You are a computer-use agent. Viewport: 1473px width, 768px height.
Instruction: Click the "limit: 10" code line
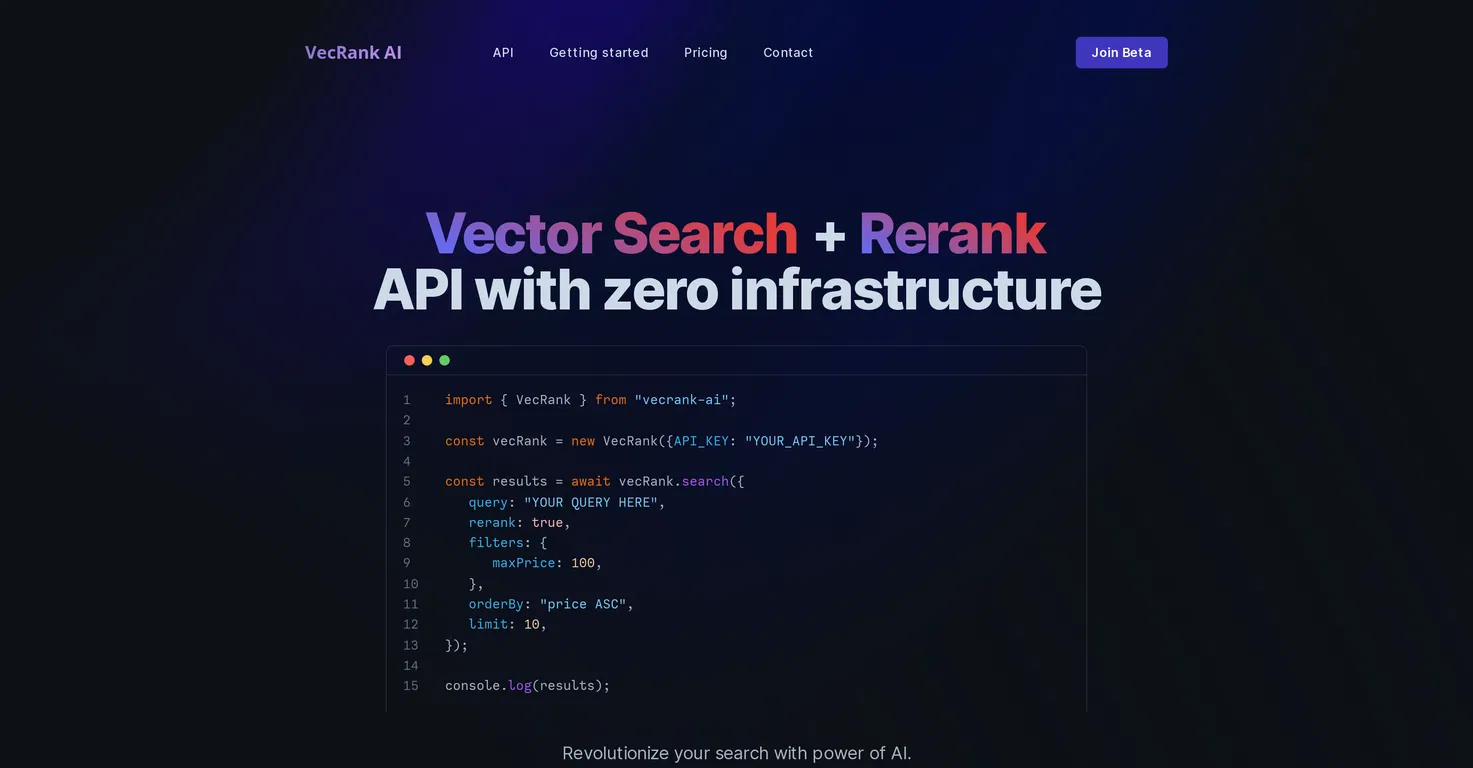coord(508,624)
